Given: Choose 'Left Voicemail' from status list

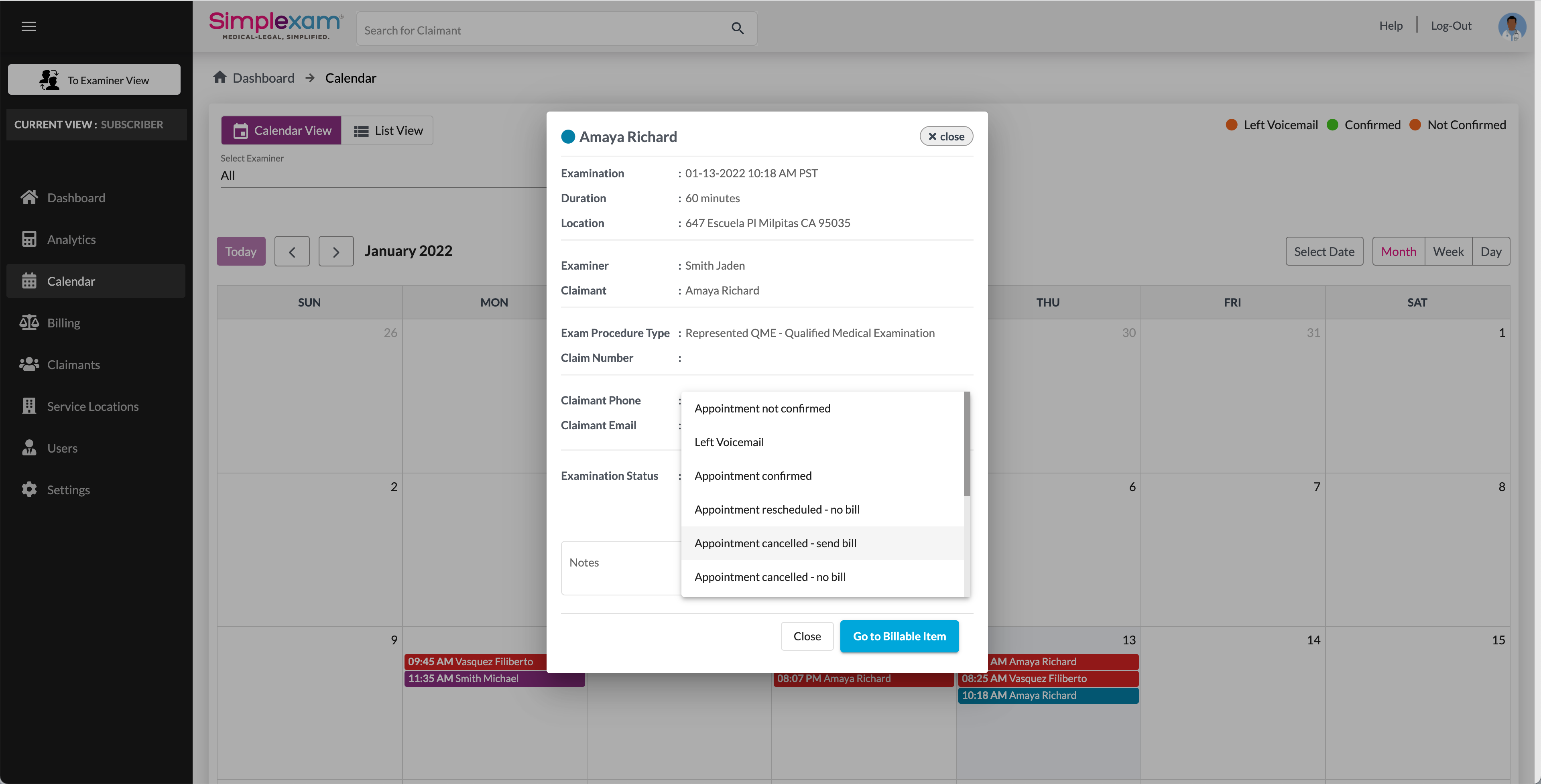Looking at the screenshot, I should click(729, 442).
